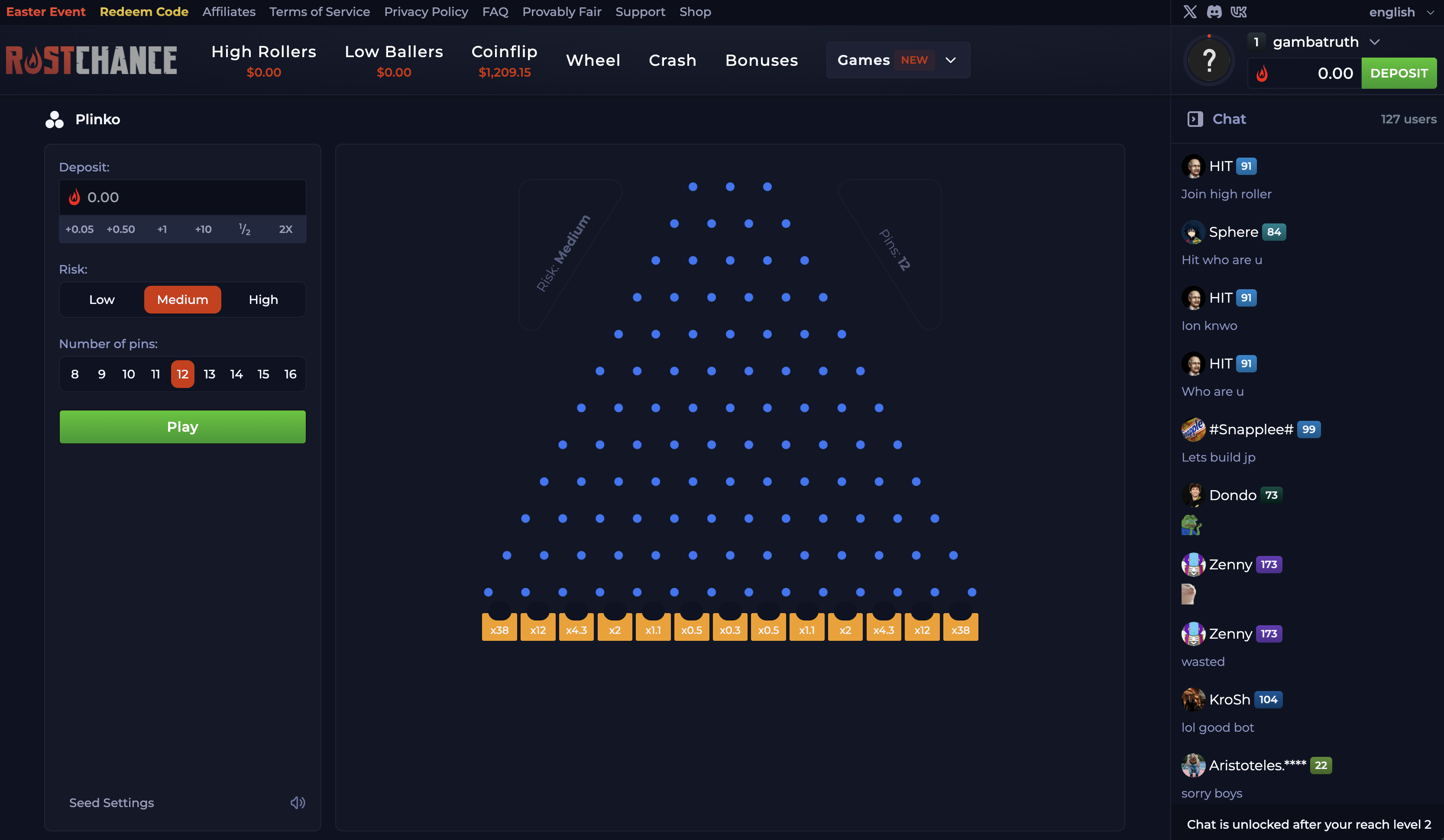This screenshot has width=1444, height=840.
Task: Click HIT's avatar on 'Ion knwo' message
Action: 1194,298
